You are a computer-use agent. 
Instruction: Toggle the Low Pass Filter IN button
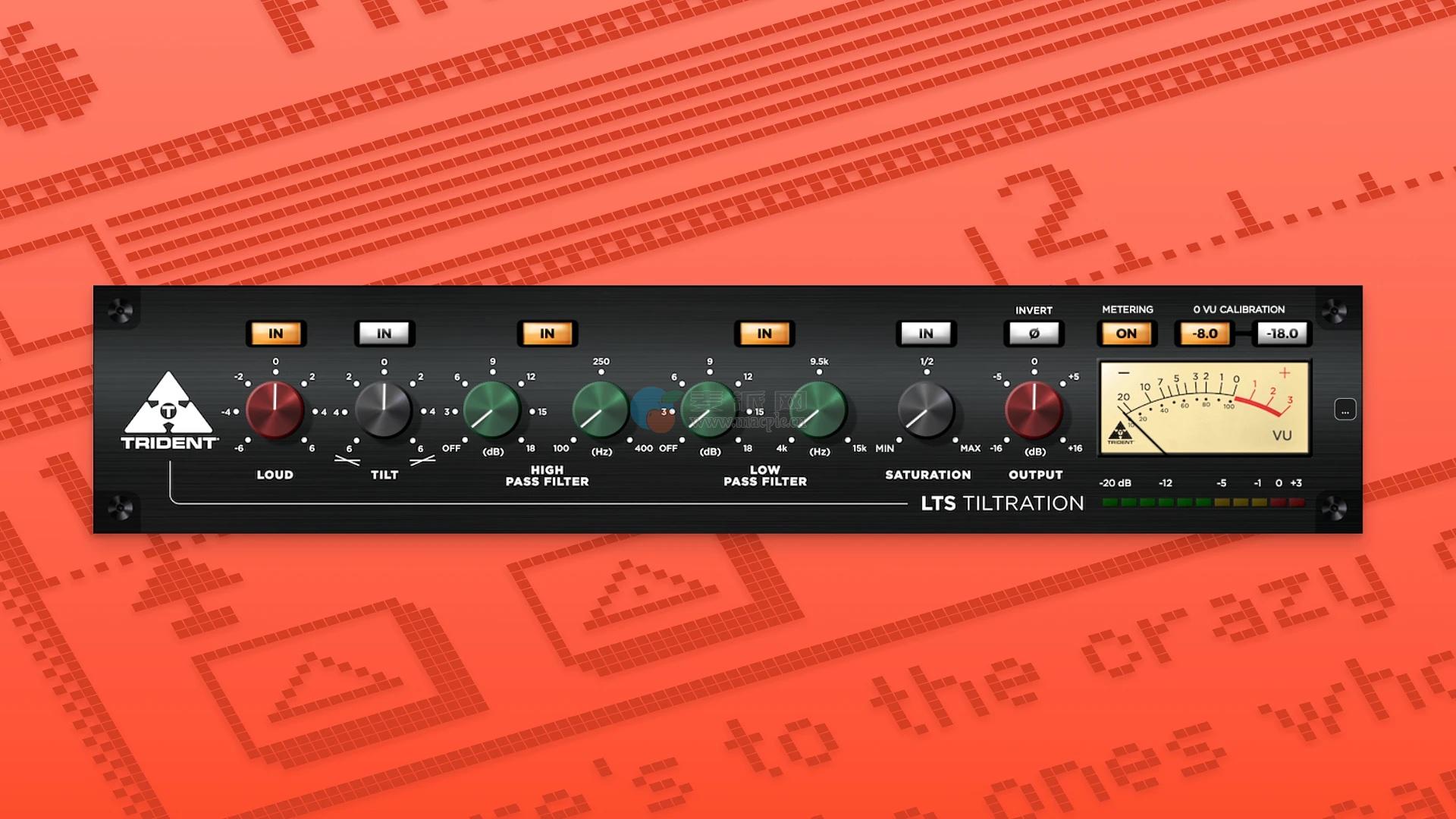pyautogui.click(x=764, y=334)
